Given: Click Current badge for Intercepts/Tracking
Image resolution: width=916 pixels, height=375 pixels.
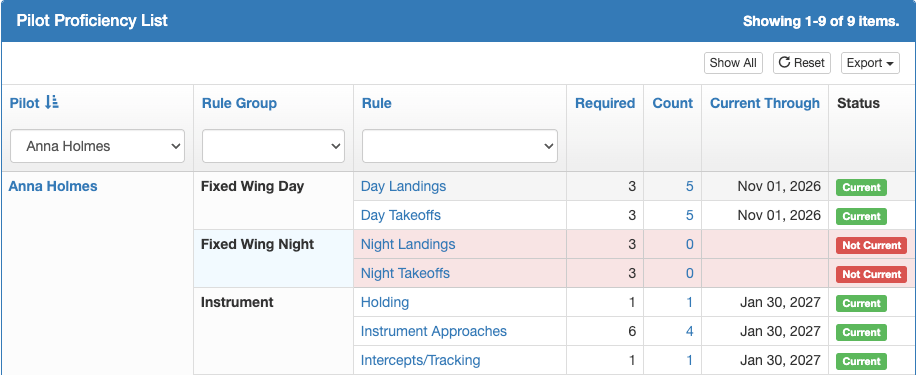Looking at the screenshot, I should tap(861, 361).
